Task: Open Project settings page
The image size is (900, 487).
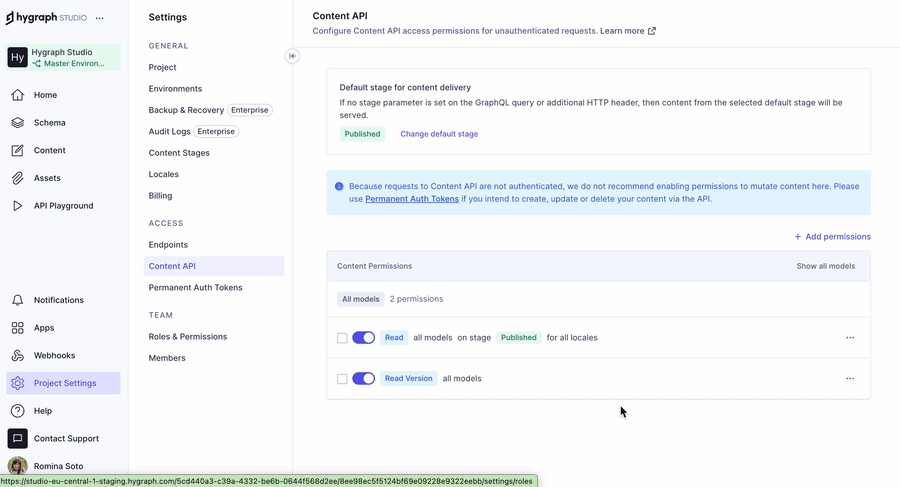Action: [162, 67]
